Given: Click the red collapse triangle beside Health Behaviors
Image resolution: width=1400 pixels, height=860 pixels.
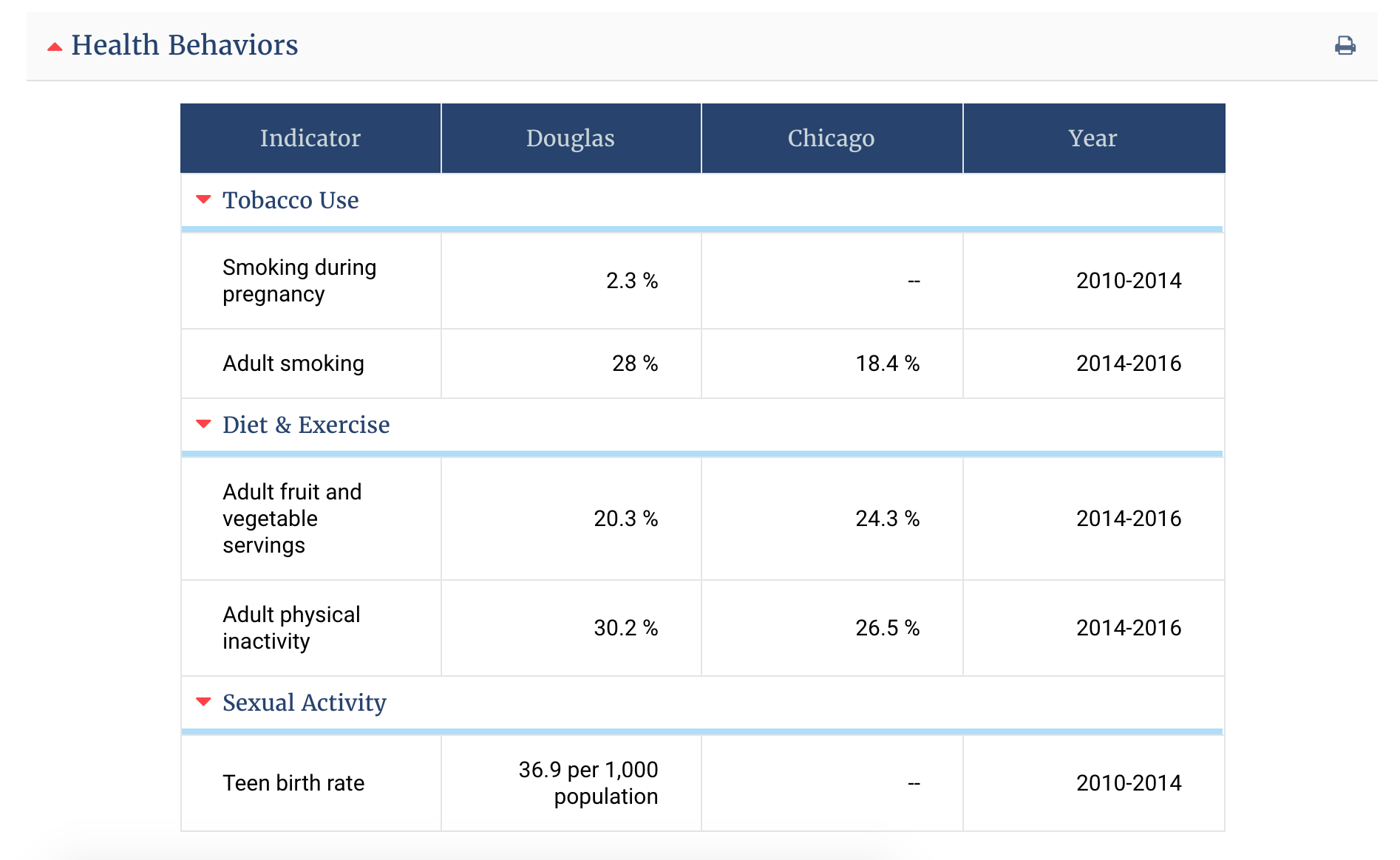Looking at the screenshot, I should [55, 46].
